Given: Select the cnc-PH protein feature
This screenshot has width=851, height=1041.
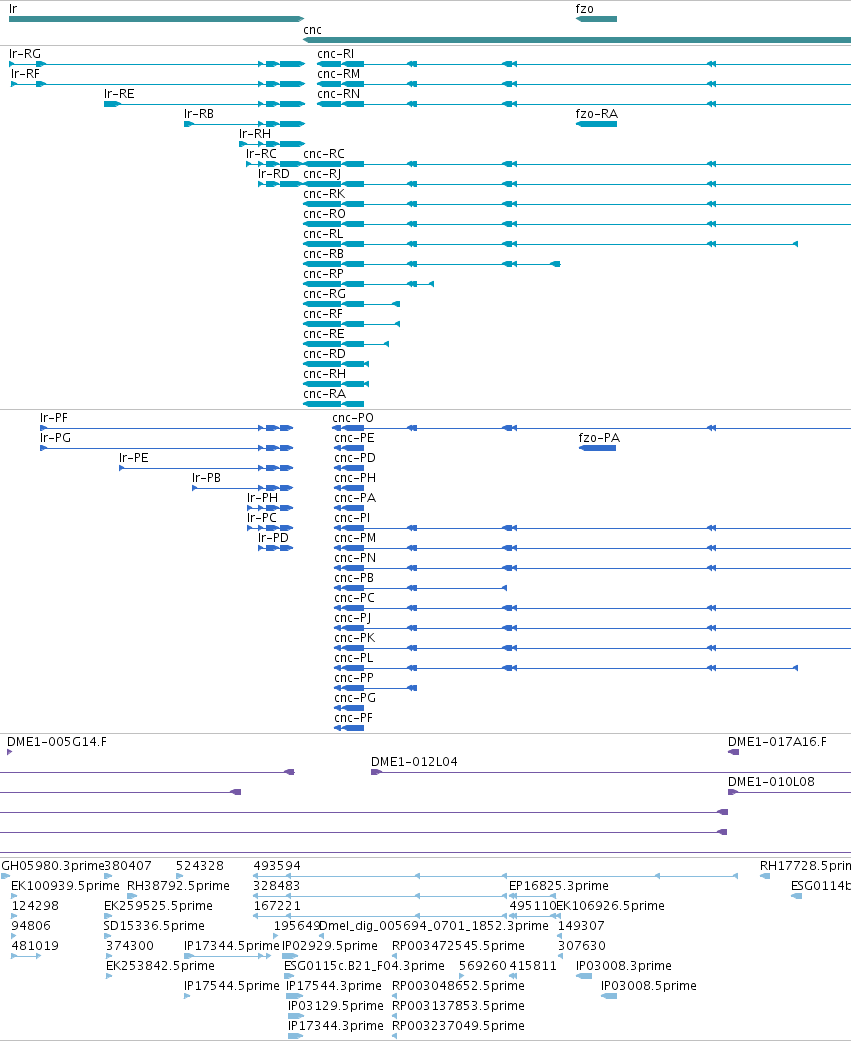Looking at the screenshot, I should pos(349,488).
